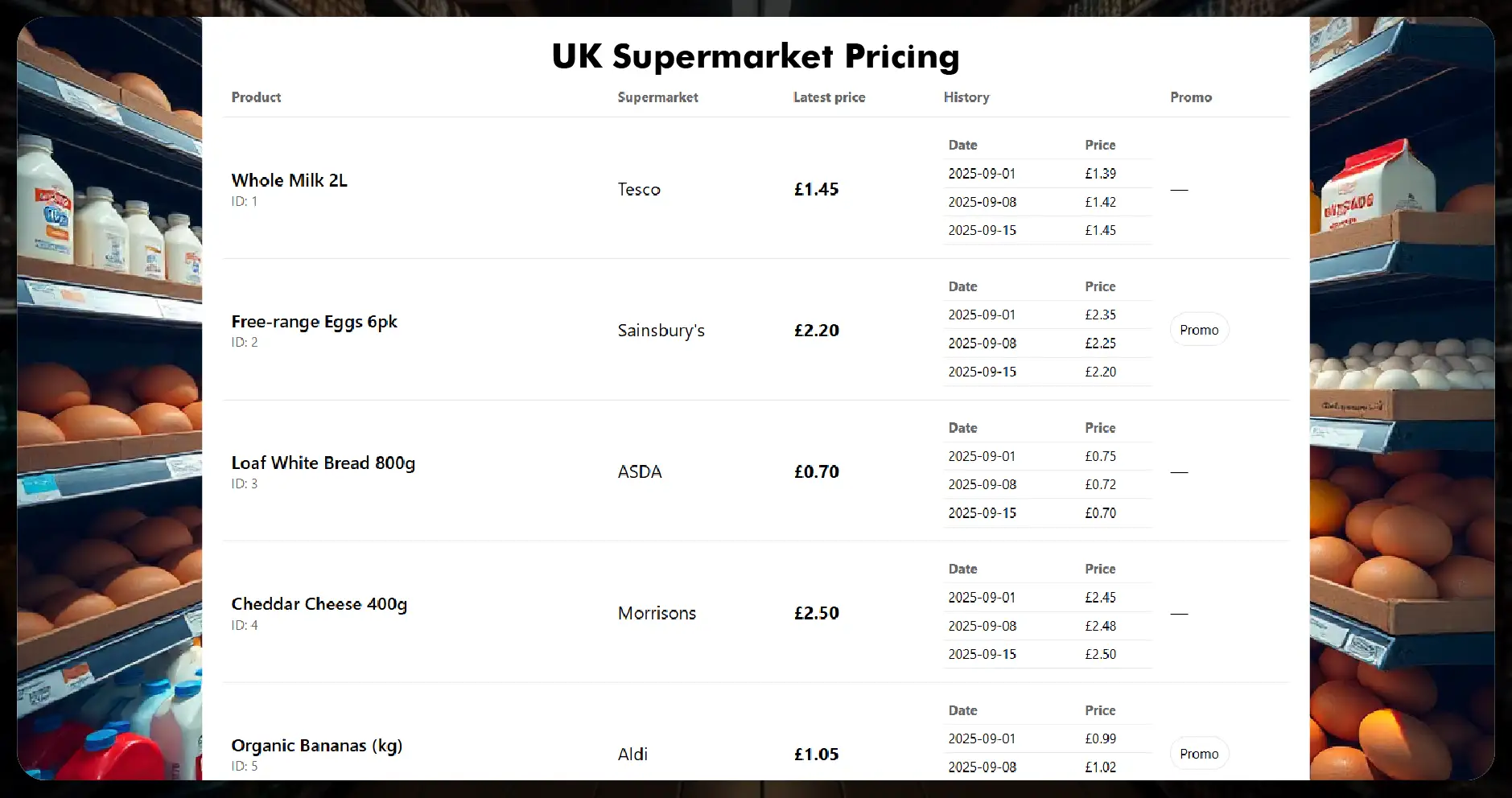
Task: Sort by the Latest price column header
Action: (828, 97)
